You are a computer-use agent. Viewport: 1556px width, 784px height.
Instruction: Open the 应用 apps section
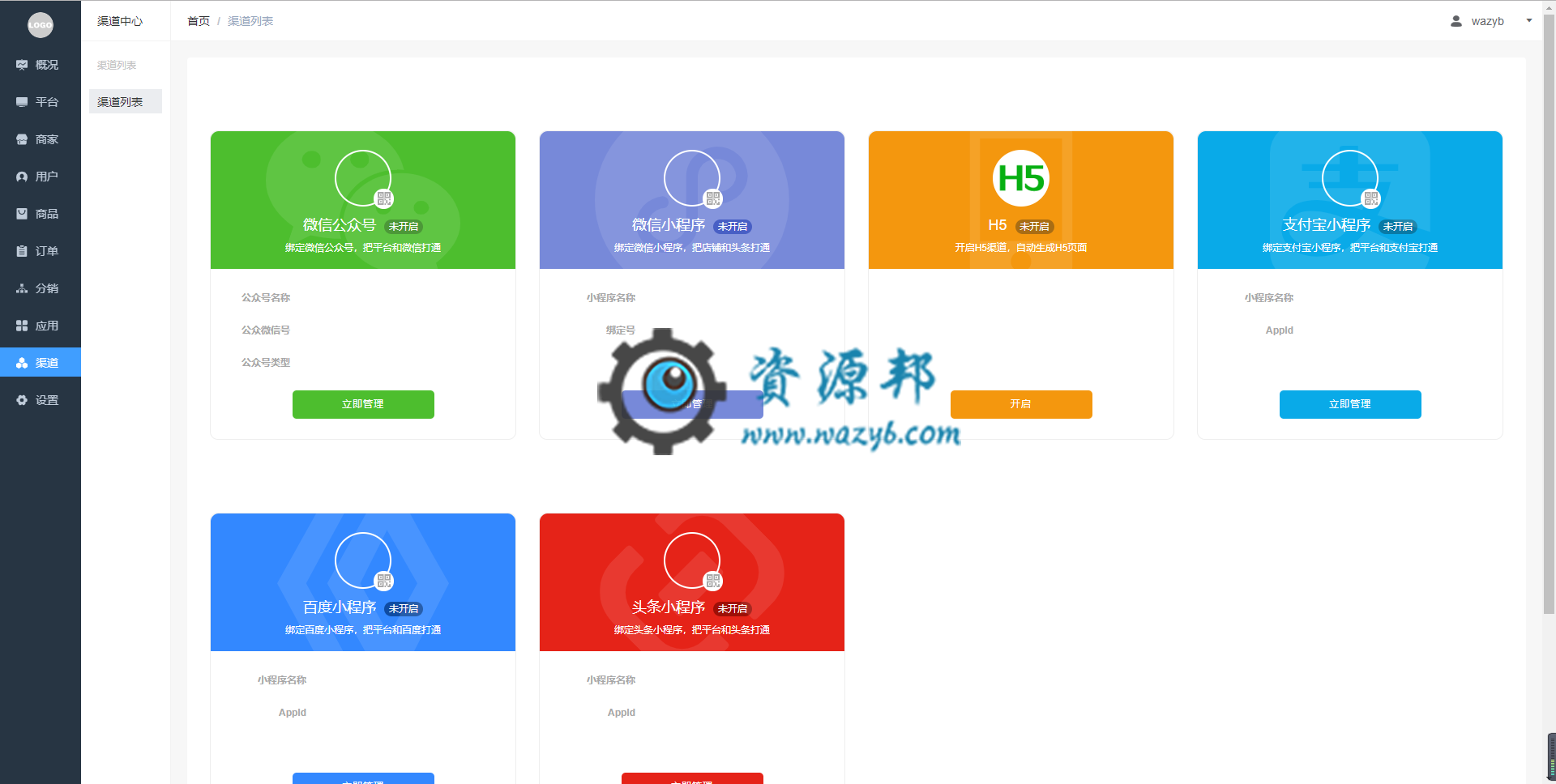(41, 326)
